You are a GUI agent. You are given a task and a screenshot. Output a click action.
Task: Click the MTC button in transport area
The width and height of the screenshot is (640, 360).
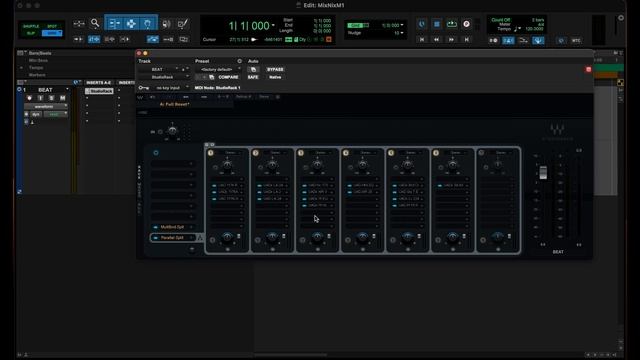click(576, 40)
